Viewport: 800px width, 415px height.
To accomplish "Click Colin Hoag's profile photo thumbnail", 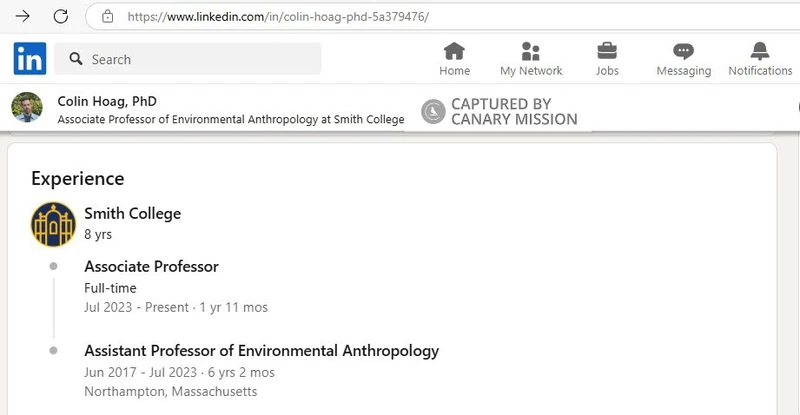I will [x=27, y=107].
